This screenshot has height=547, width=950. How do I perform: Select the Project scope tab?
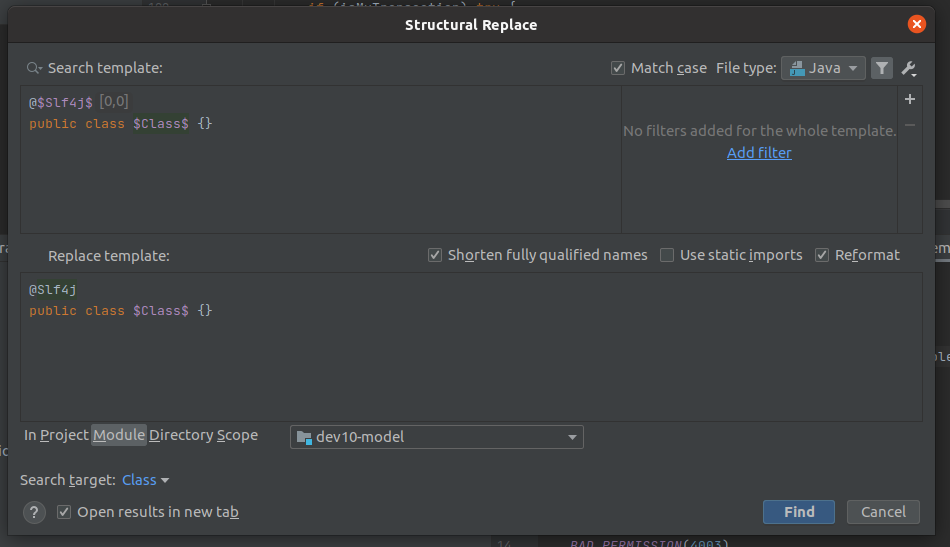coord(65,435)
